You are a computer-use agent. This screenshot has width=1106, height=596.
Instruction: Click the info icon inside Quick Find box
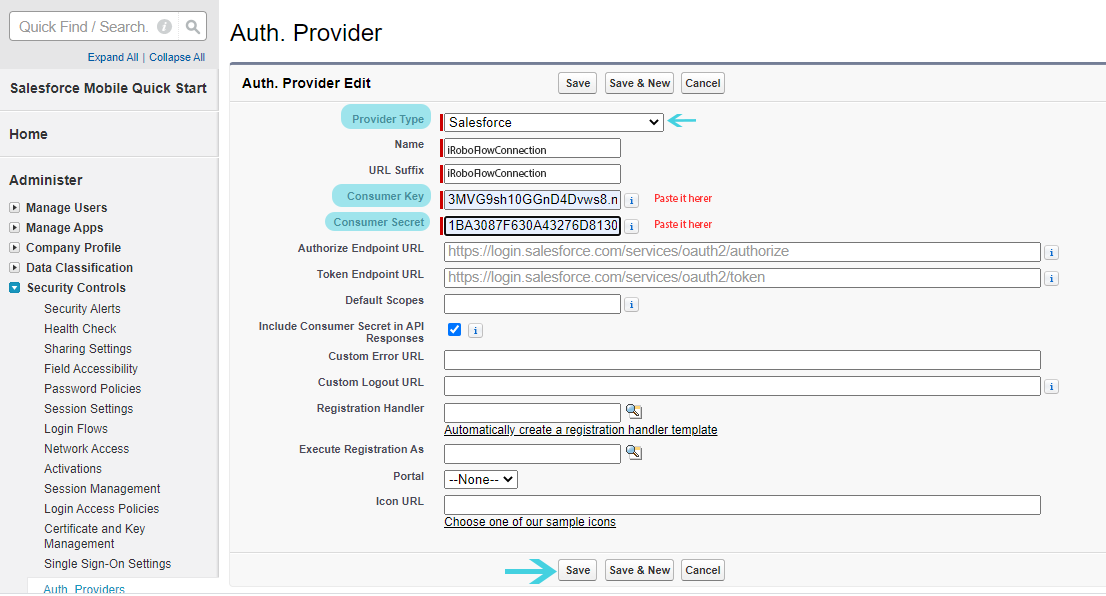click(164, 27)
